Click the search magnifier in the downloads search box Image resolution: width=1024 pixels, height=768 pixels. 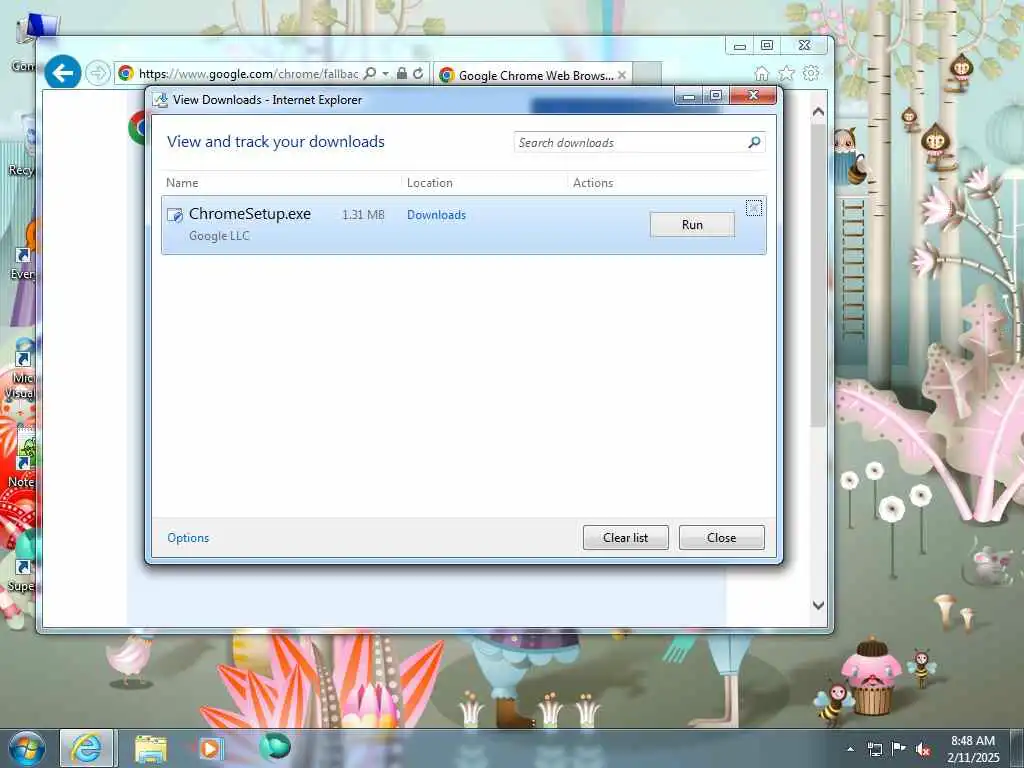point(754,142)
